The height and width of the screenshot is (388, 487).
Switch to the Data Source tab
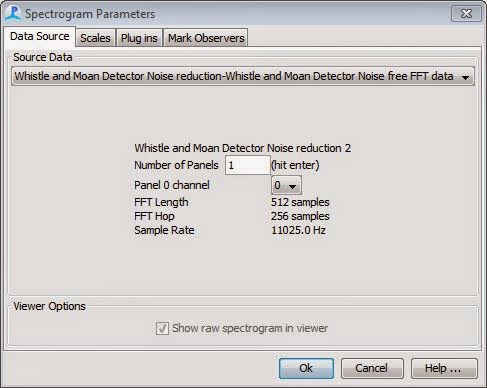pyautogui.click(x=40, y=36)
